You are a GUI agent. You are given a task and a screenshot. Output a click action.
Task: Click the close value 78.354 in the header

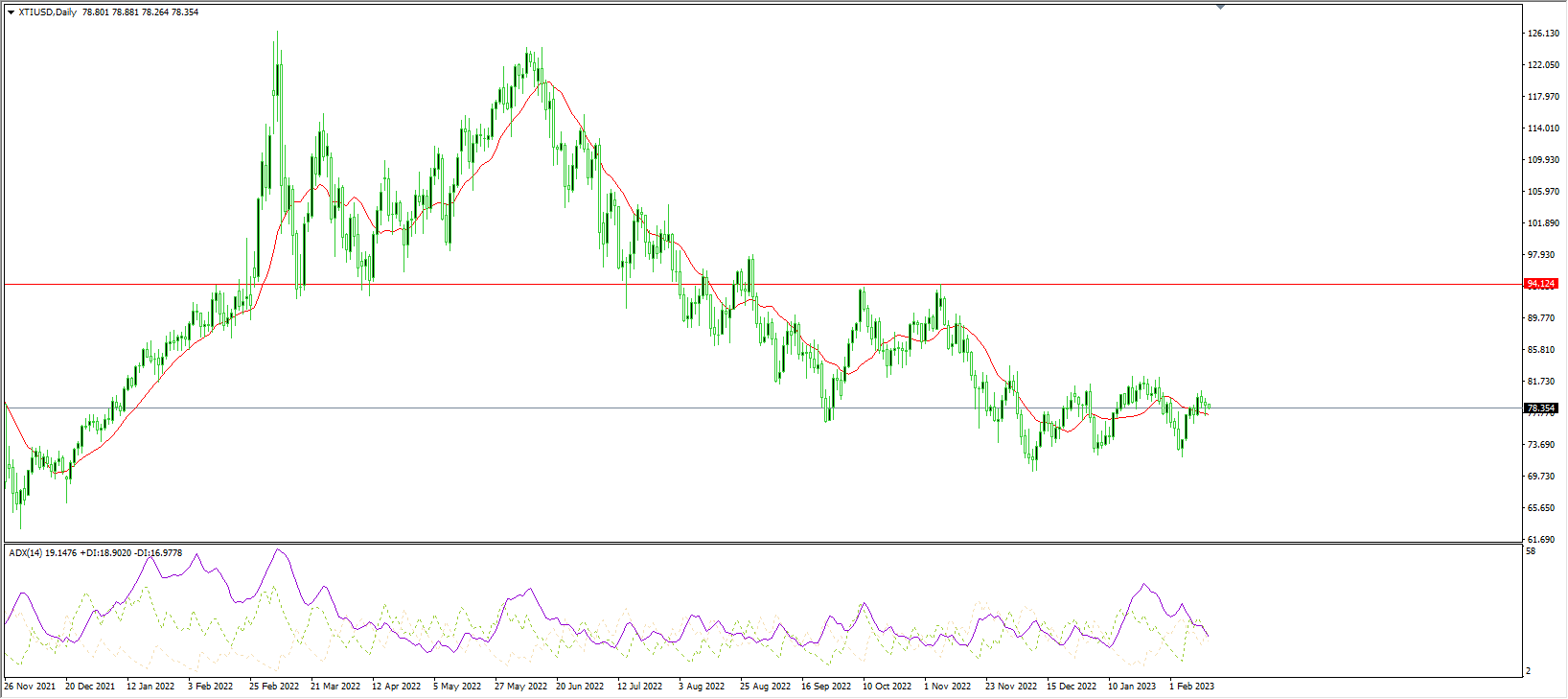coord(185,12)
